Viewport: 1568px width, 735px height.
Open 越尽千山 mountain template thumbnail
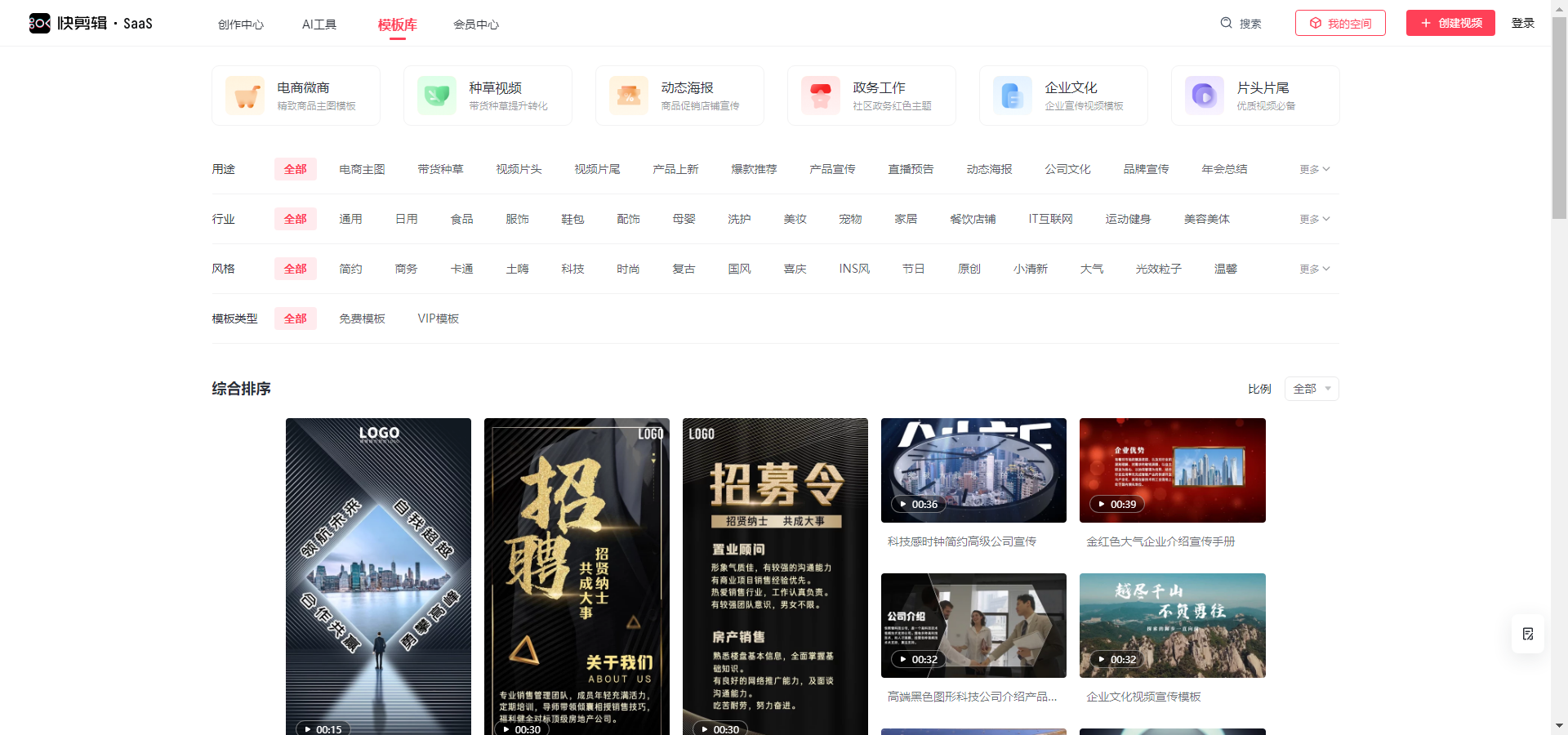(1173, 626)
